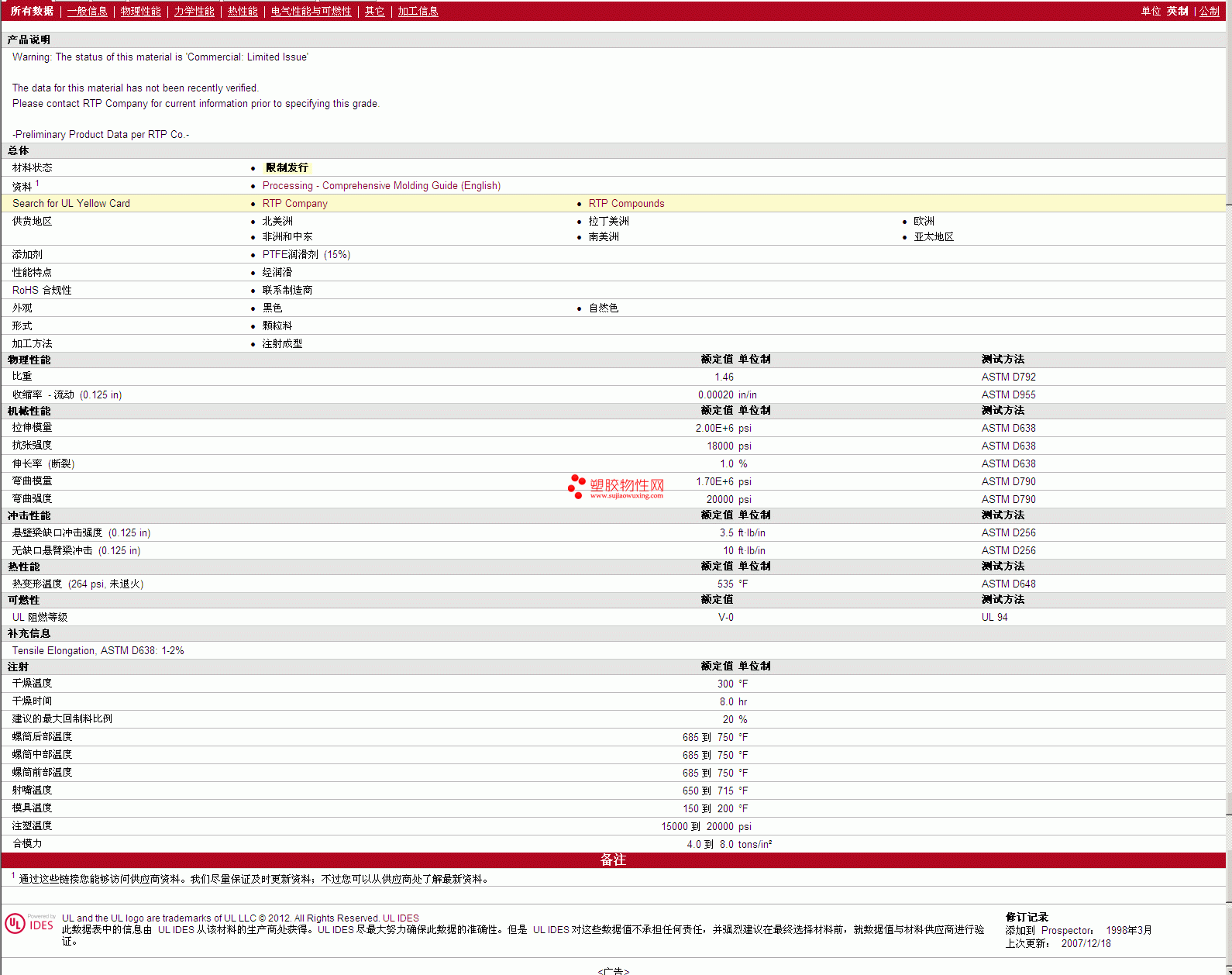Screen dimensions: 1232x975
Task: Click the 北美洲 availability region
Action: click(277, 221)
